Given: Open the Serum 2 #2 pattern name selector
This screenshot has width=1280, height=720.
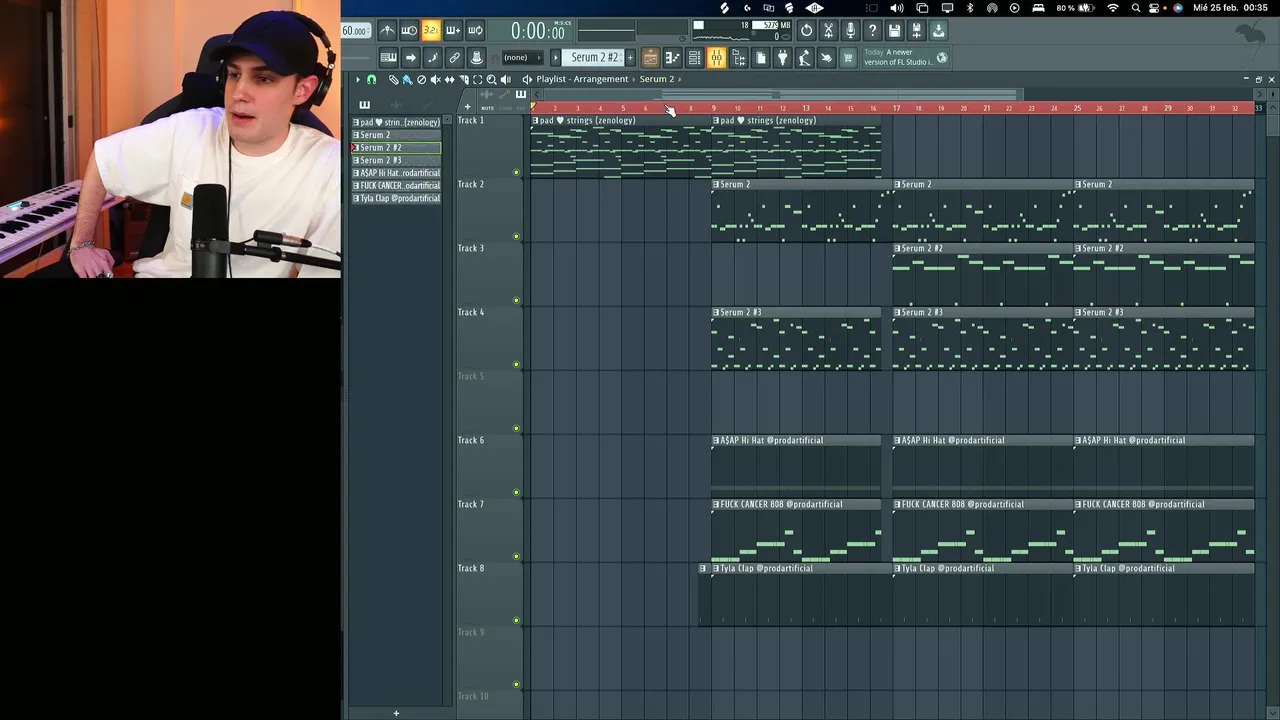Looking at the screenshot, I should coord(594,58).
